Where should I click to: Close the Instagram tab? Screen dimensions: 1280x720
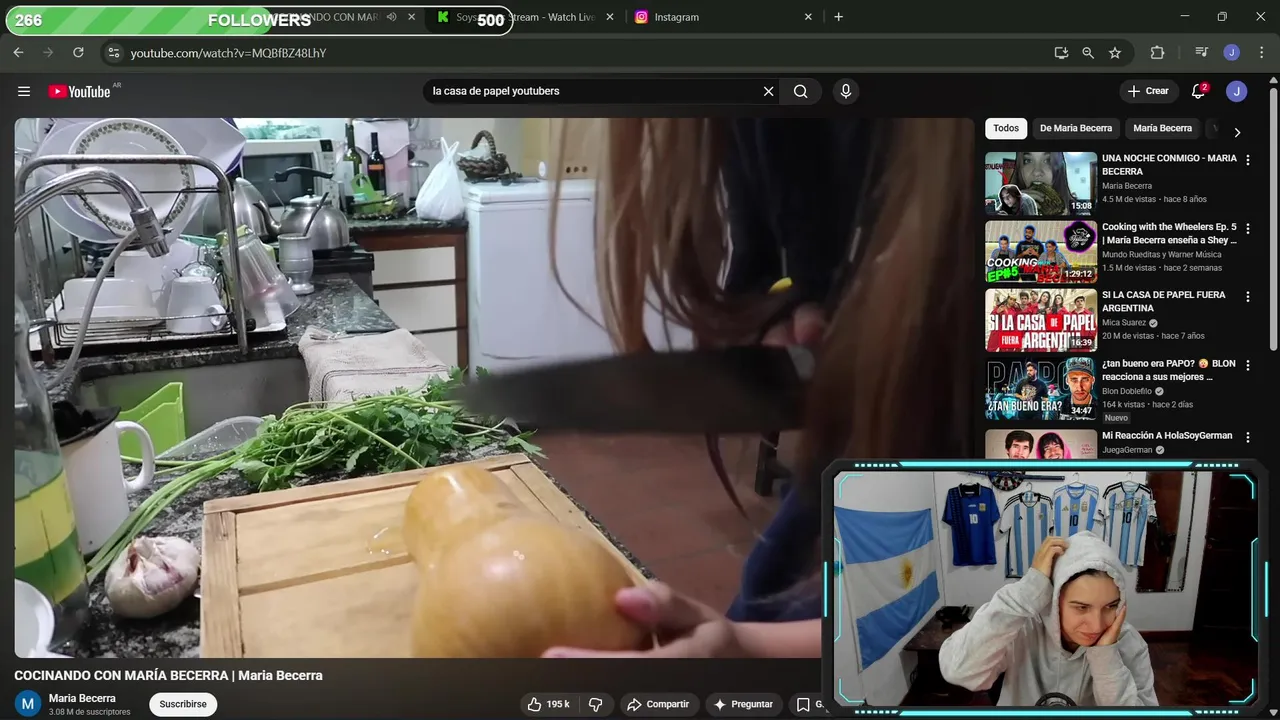pyautogui.click(x=808, y=17)
